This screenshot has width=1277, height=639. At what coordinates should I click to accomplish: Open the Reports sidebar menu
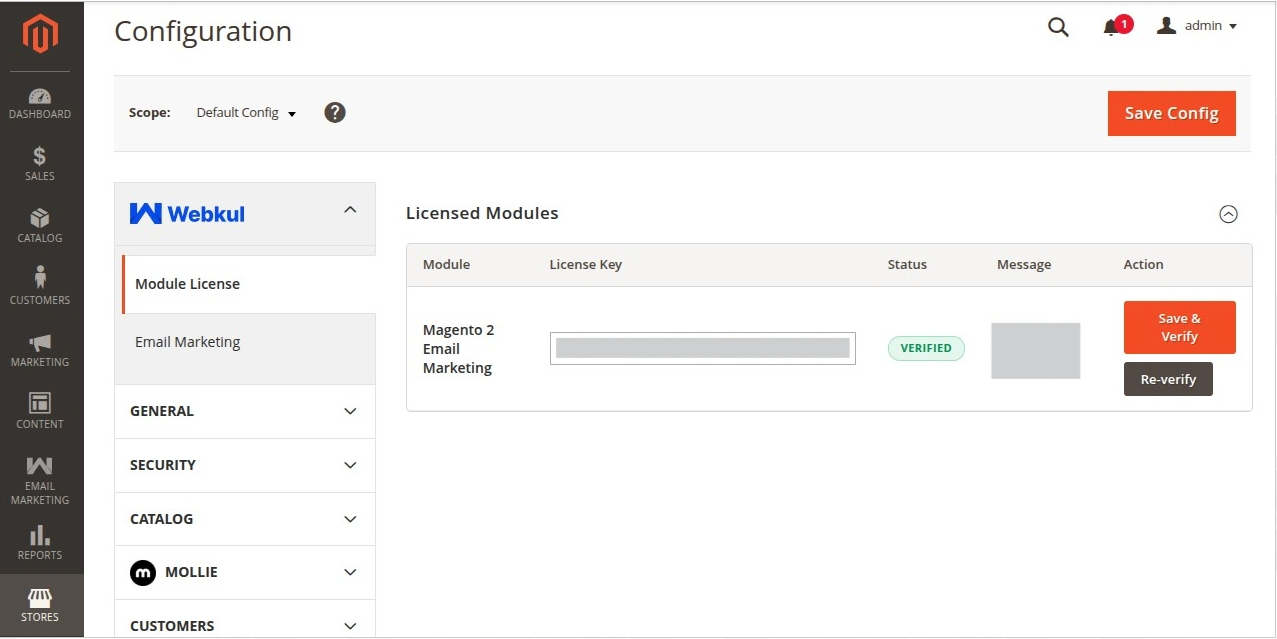click(40, 543)
